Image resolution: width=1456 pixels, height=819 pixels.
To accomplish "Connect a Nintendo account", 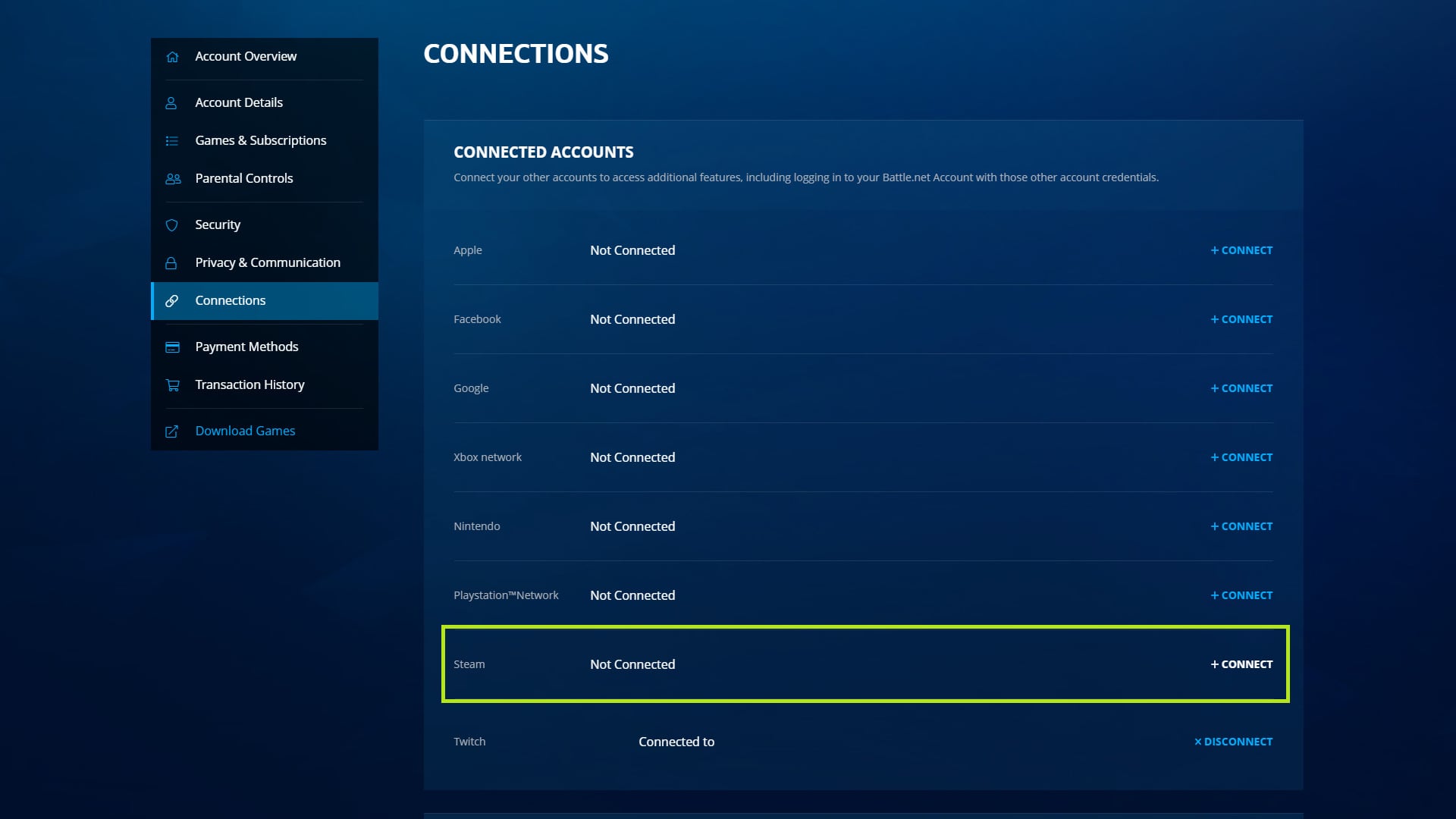I will pyautogui.click(x=1241, y=526).
